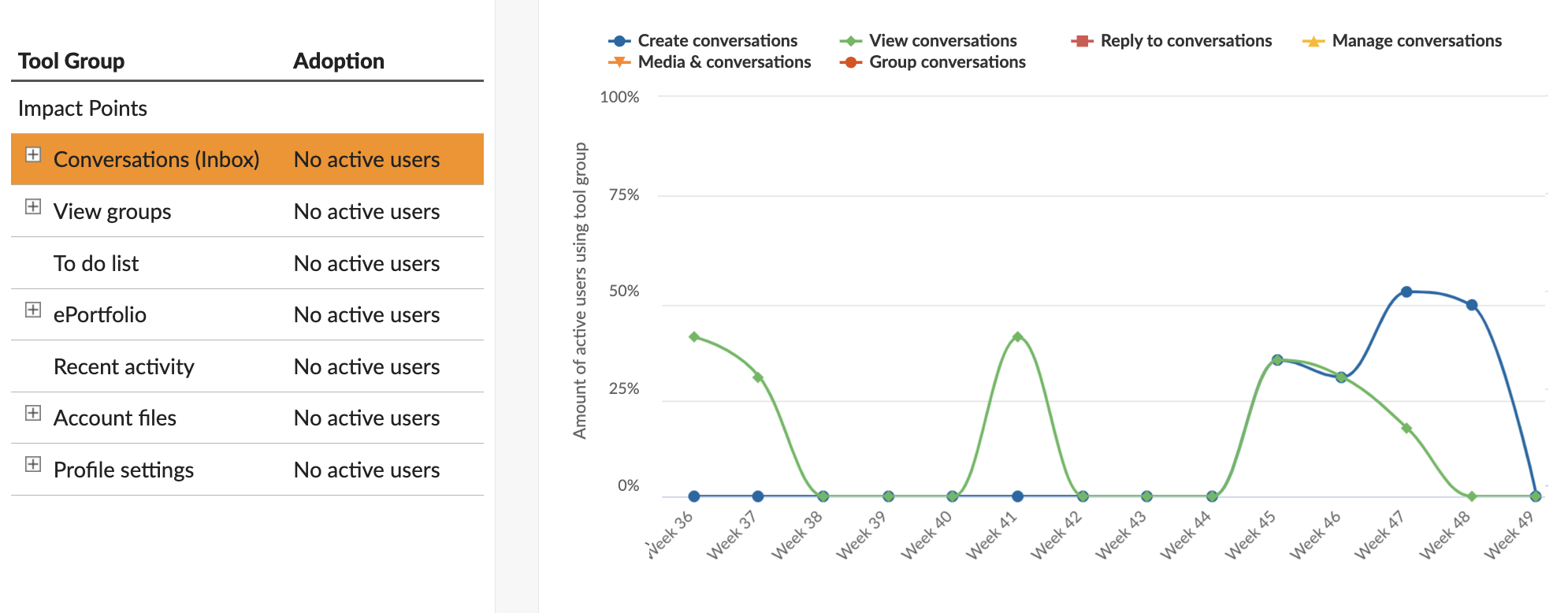Click View conversations data point at Week 41

1017,337
